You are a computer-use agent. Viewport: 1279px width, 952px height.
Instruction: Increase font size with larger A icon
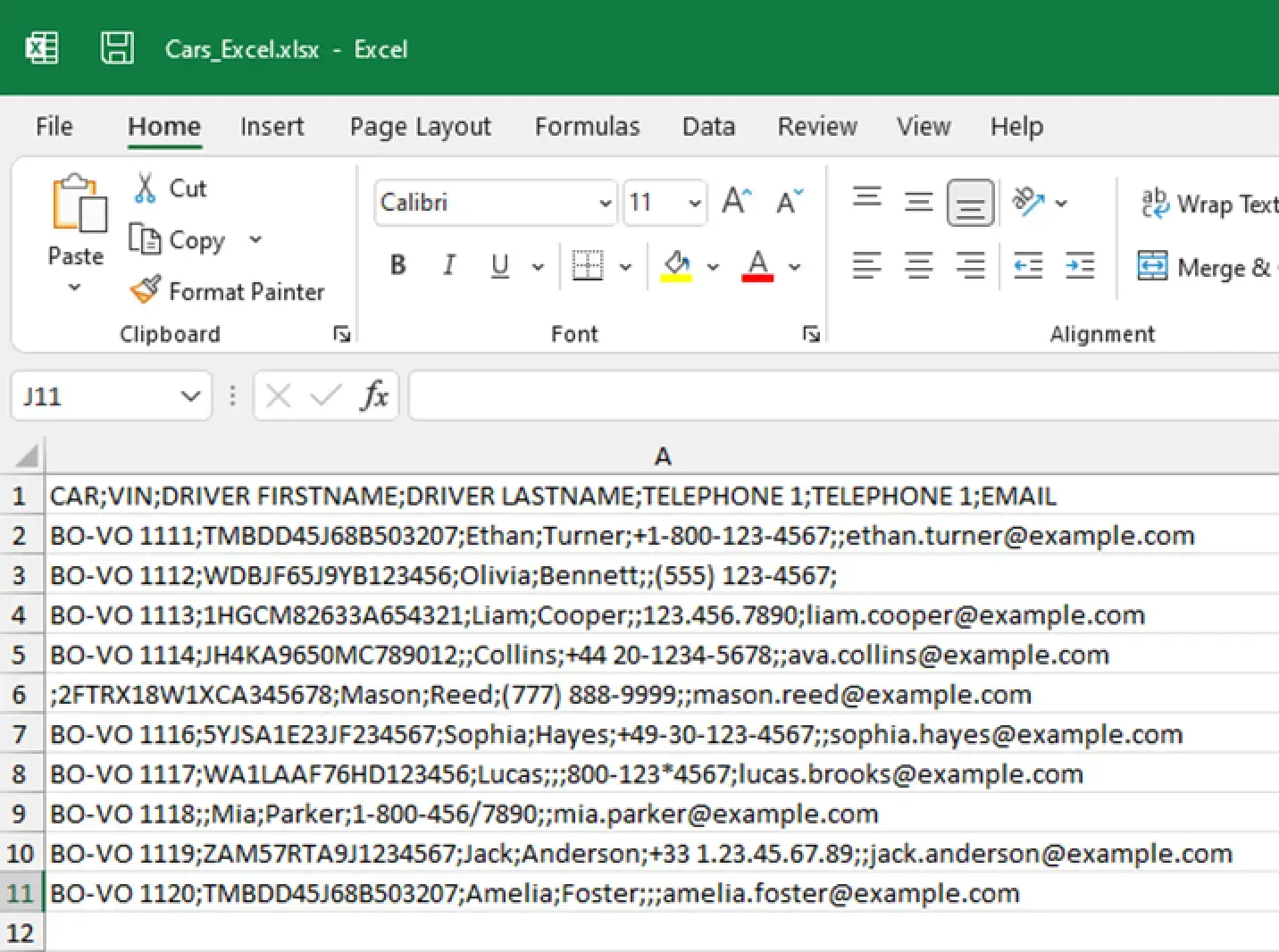737,201
